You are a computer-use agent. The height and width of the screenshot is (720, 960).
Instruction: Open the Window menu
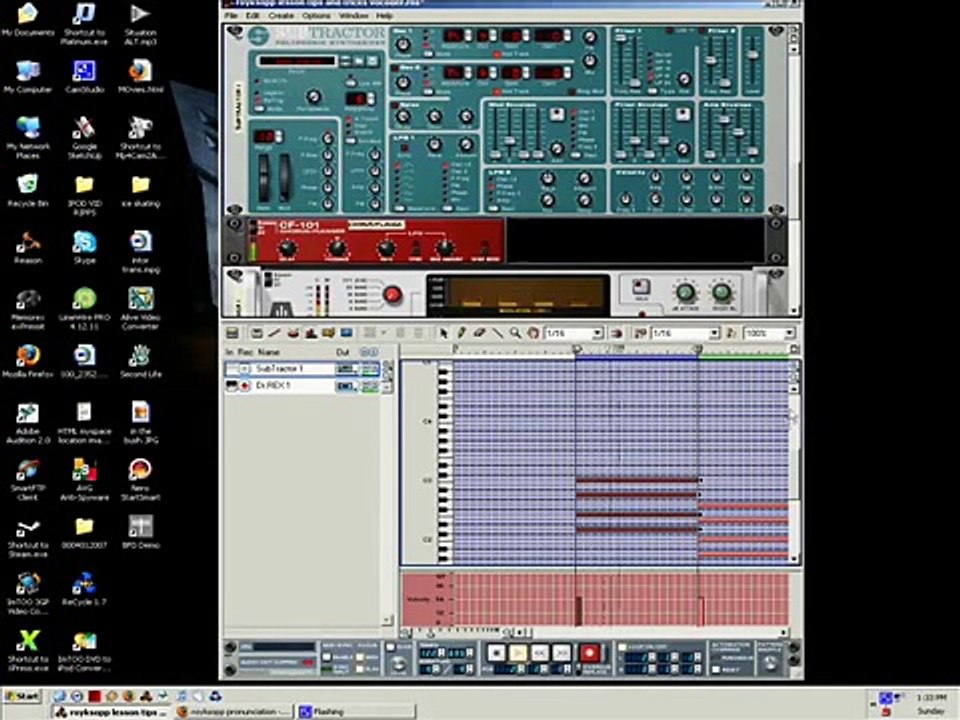[353, 15]
